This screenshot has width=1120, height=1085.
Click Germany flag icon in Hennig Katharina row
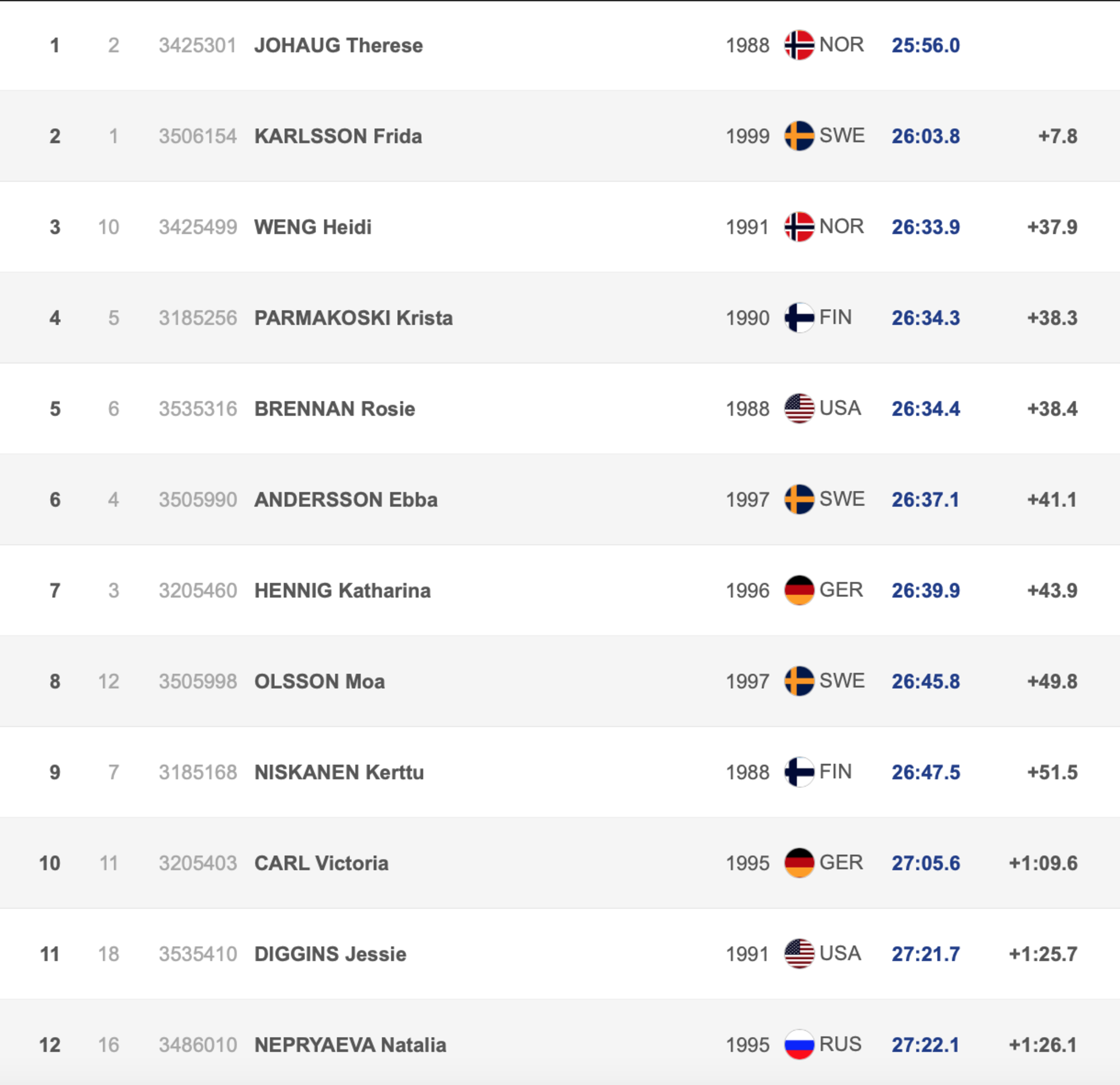799,590
